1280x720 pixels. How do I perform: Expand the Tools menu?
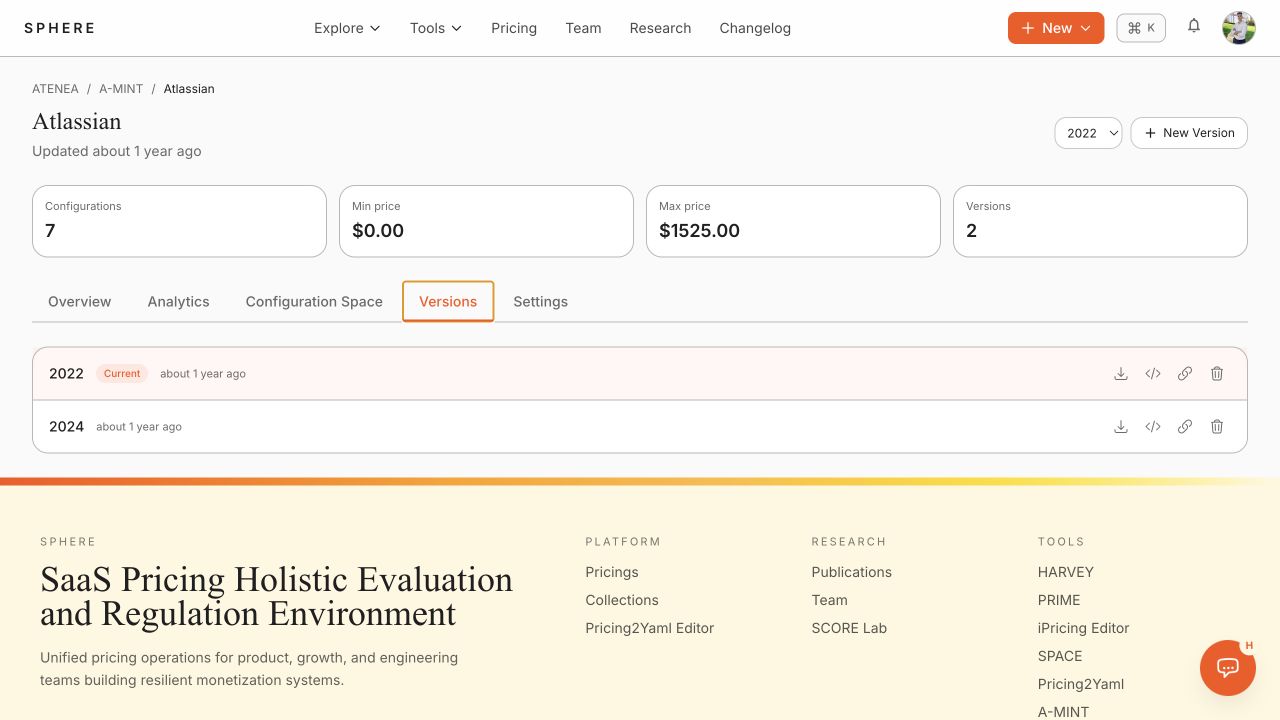[x=436, y=28]
